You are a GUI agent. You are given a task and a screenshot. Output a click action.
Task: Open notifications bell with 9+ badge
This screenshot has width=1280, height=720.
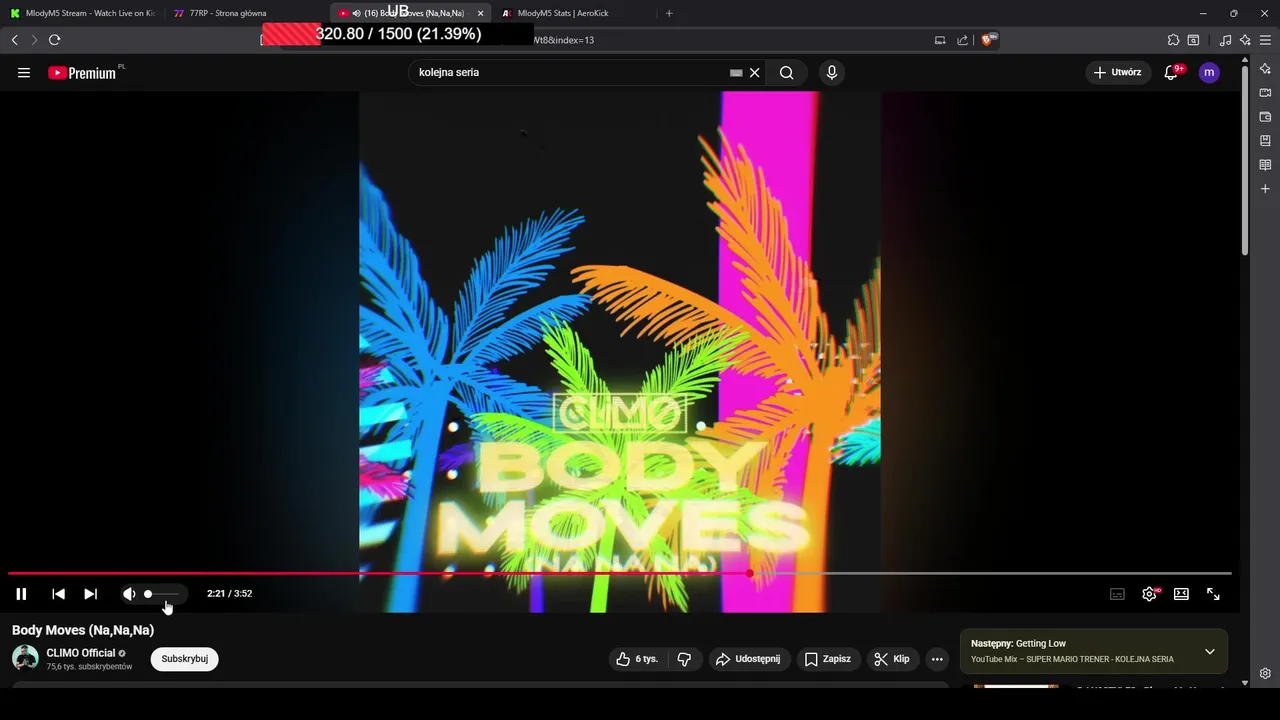click(x=1172, y=72)
